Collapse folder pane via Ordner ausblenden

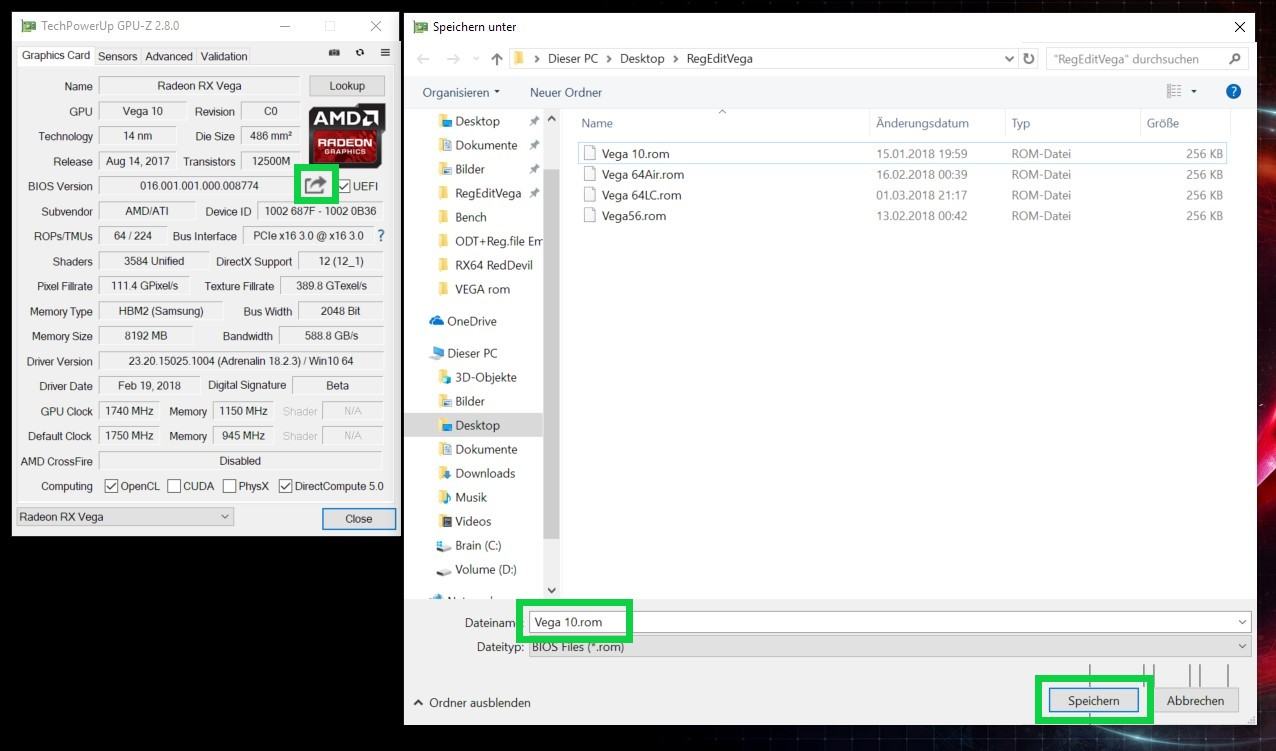tap(472, 703)
